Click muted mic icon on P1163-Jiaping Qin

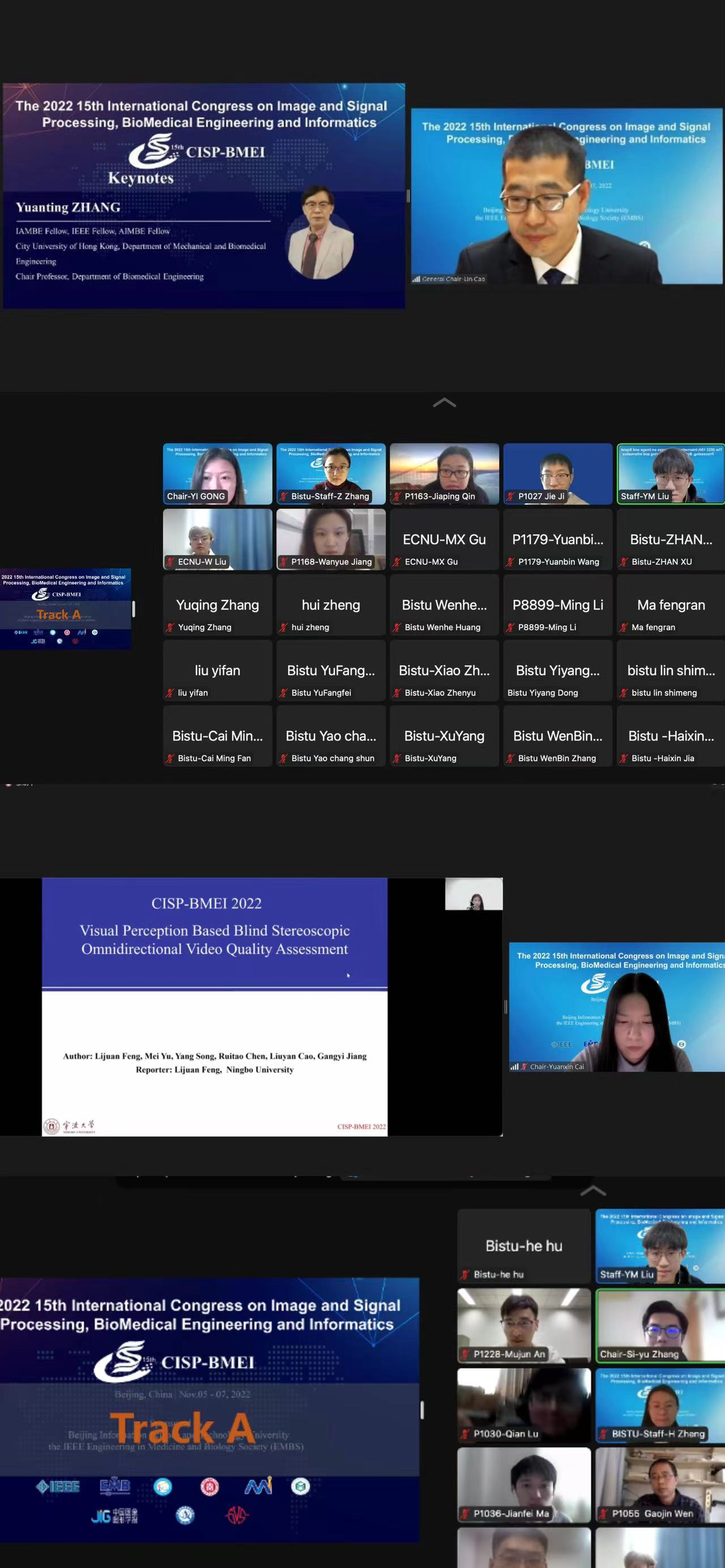[397, 496]
